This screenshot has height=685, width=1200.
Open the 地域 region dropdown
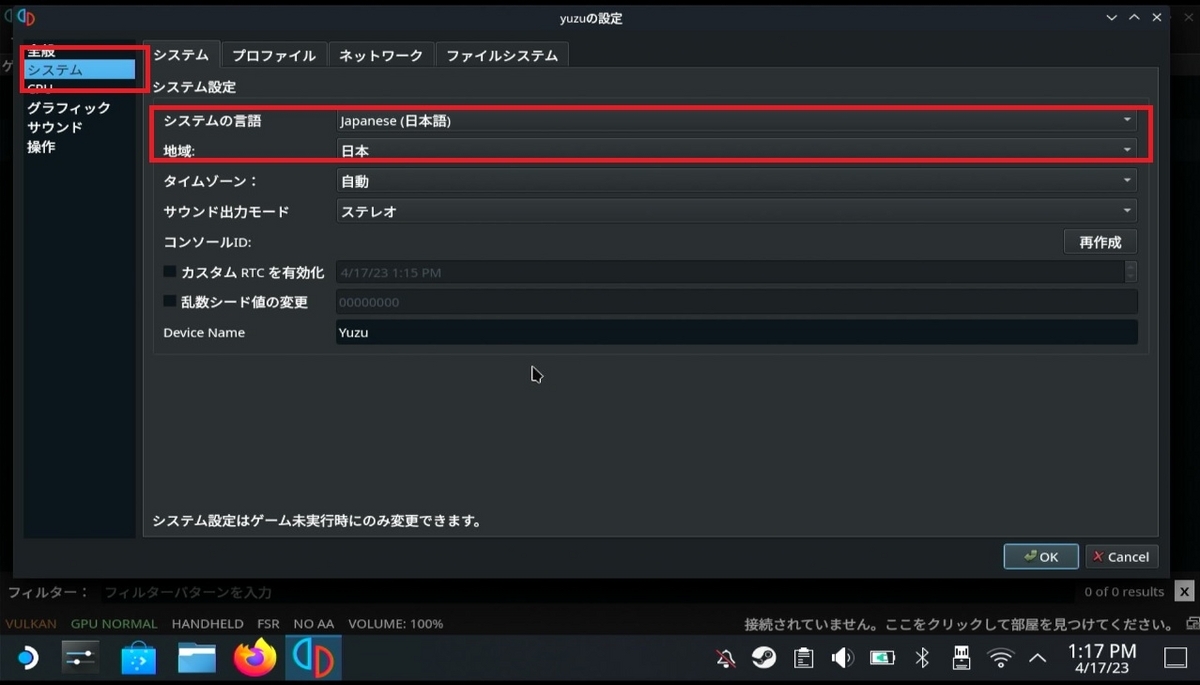[737, 151]
